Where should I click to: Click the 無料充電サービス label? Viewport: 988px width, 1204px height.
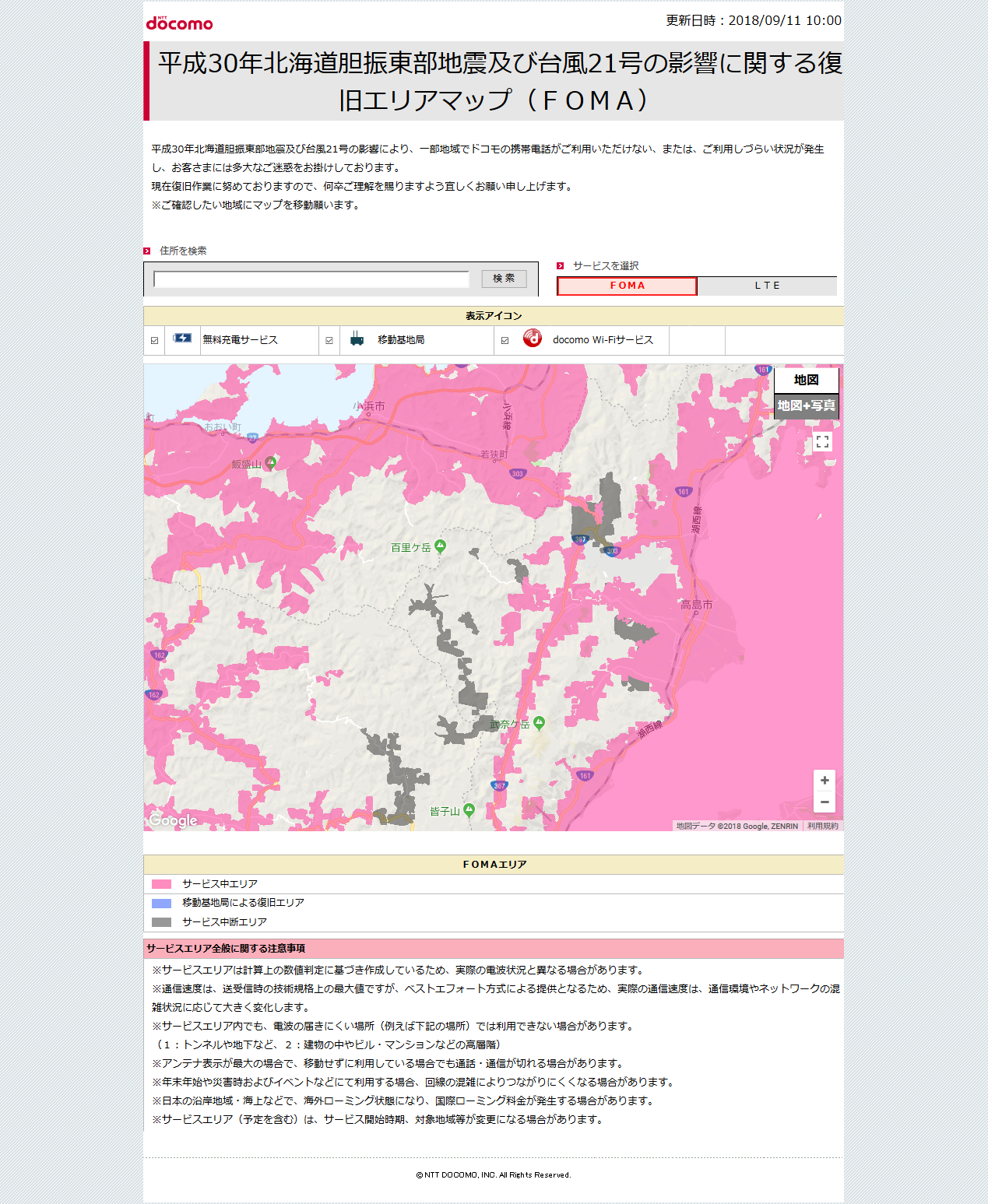[x=240, y=339]
